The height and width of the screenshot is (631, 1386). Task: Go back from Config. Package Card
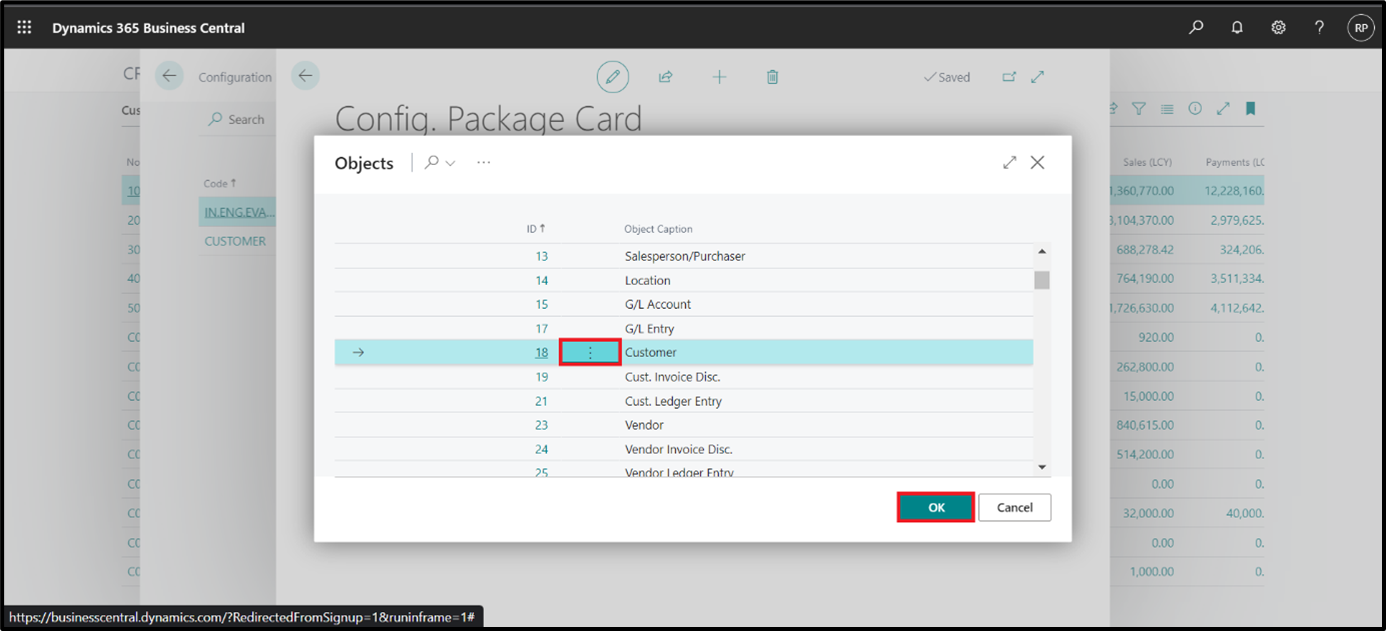[x=305, y=76]
